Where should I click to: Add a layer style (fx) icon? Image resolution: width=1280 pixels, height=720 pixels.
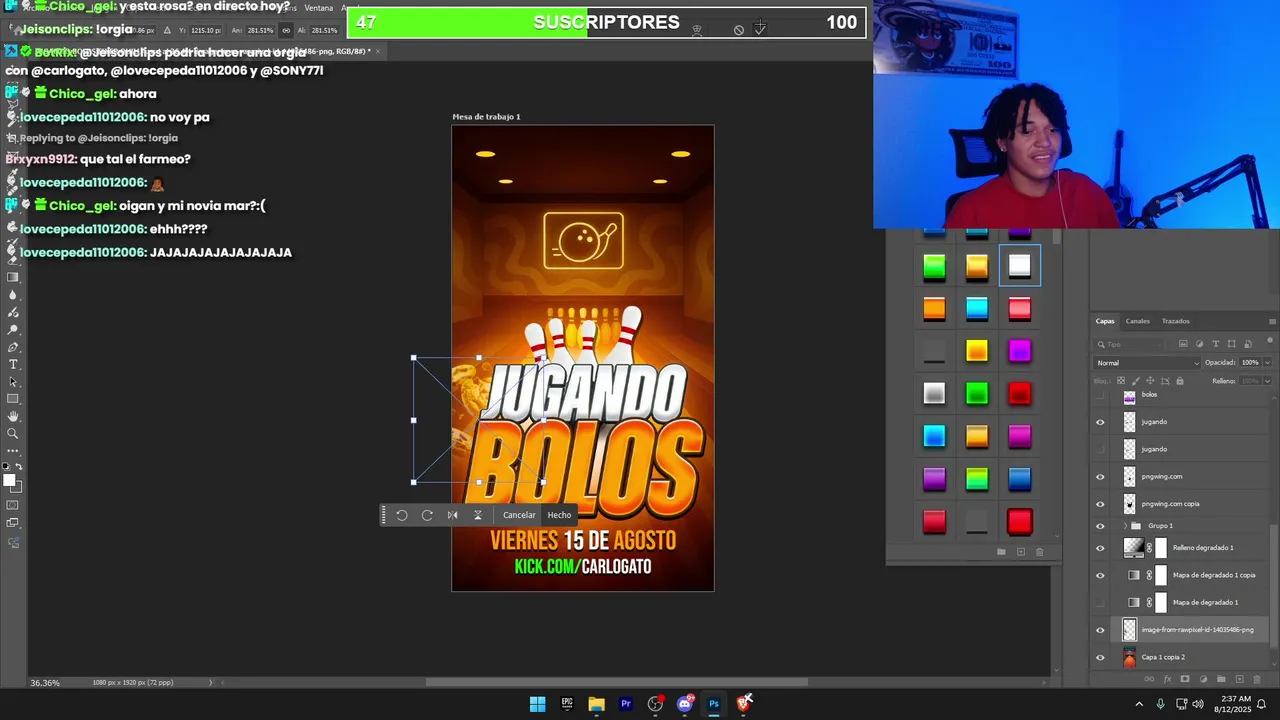(1167, 679)
